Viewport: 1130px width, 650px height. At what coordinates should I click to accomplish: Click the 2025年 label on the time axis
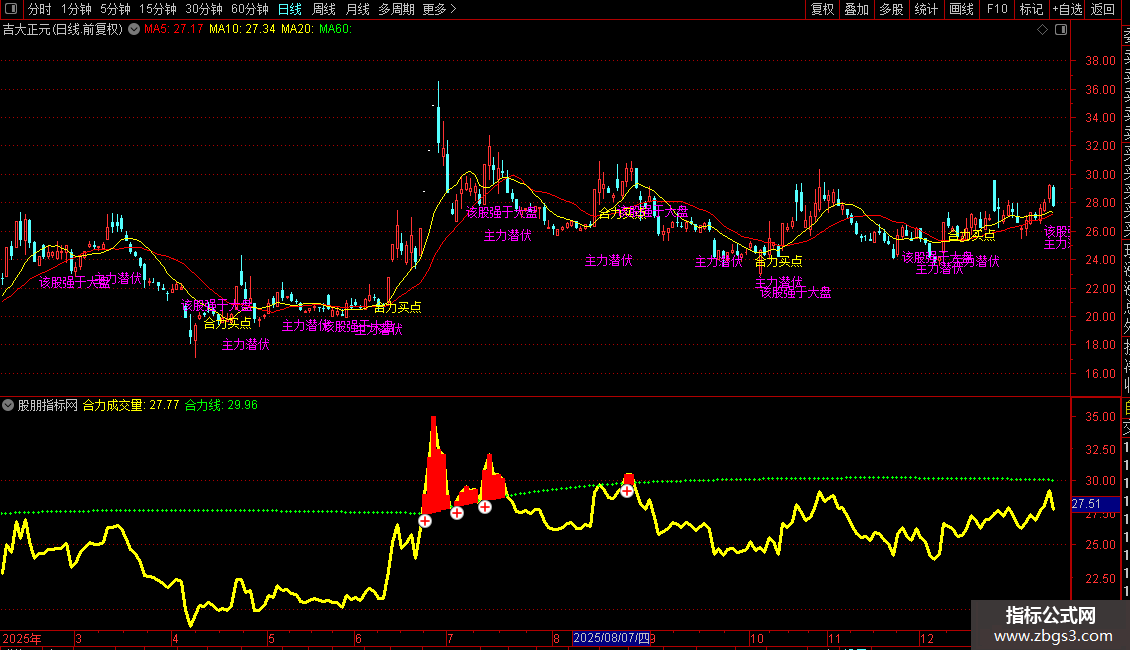coord(22,638)
